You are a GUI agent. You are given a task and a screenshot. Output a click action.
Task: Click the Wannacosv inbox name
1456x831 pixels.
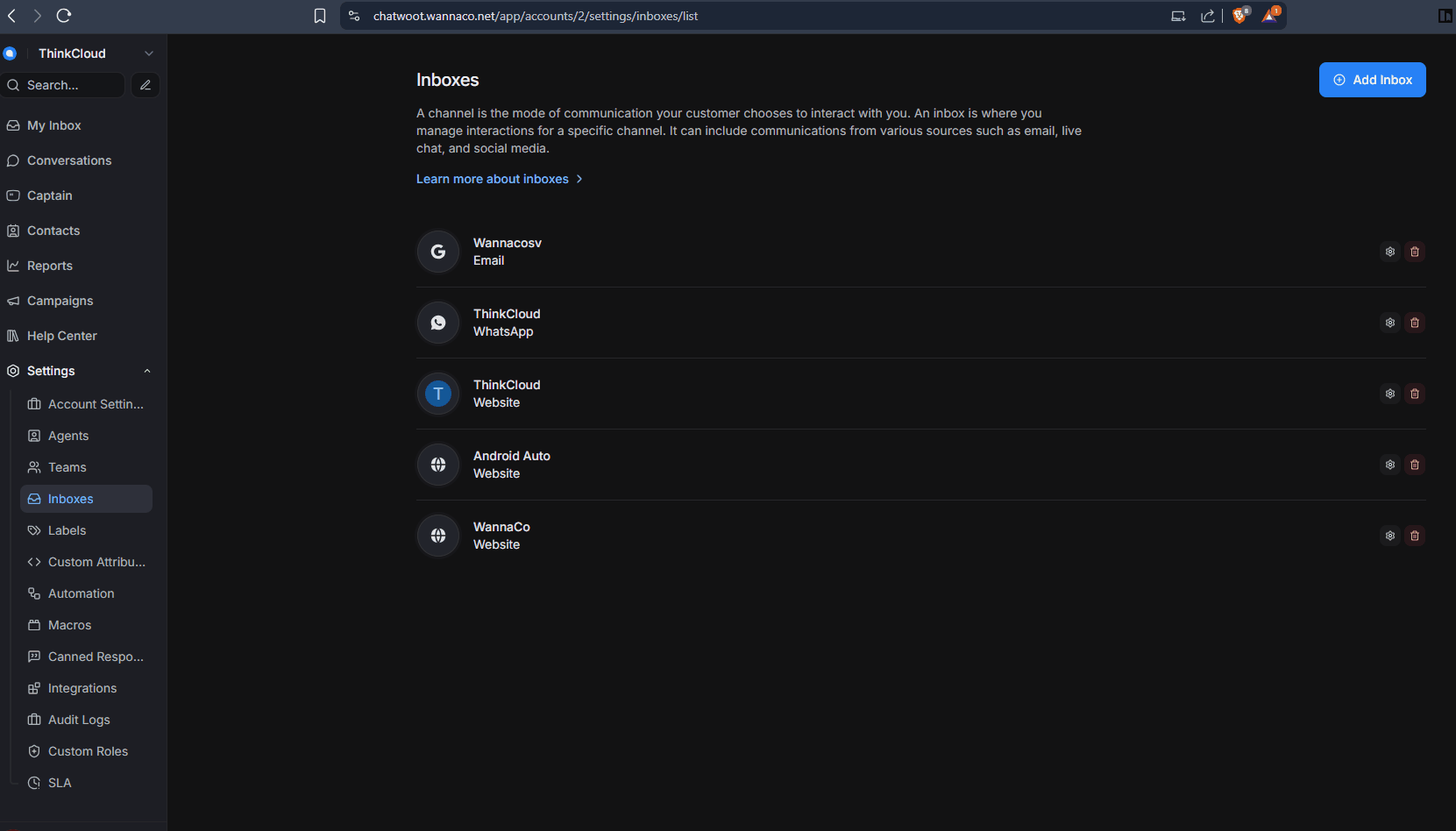point(508,243)
